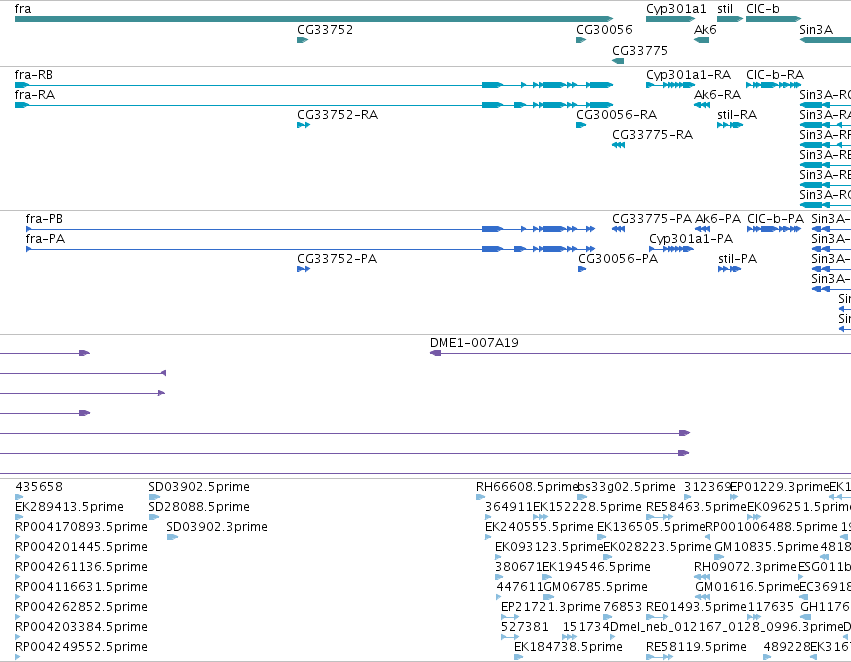The width and height of the screenshot is (851, 662).
Task: Select the fra-PA protein label
Action: coord(45,239)
